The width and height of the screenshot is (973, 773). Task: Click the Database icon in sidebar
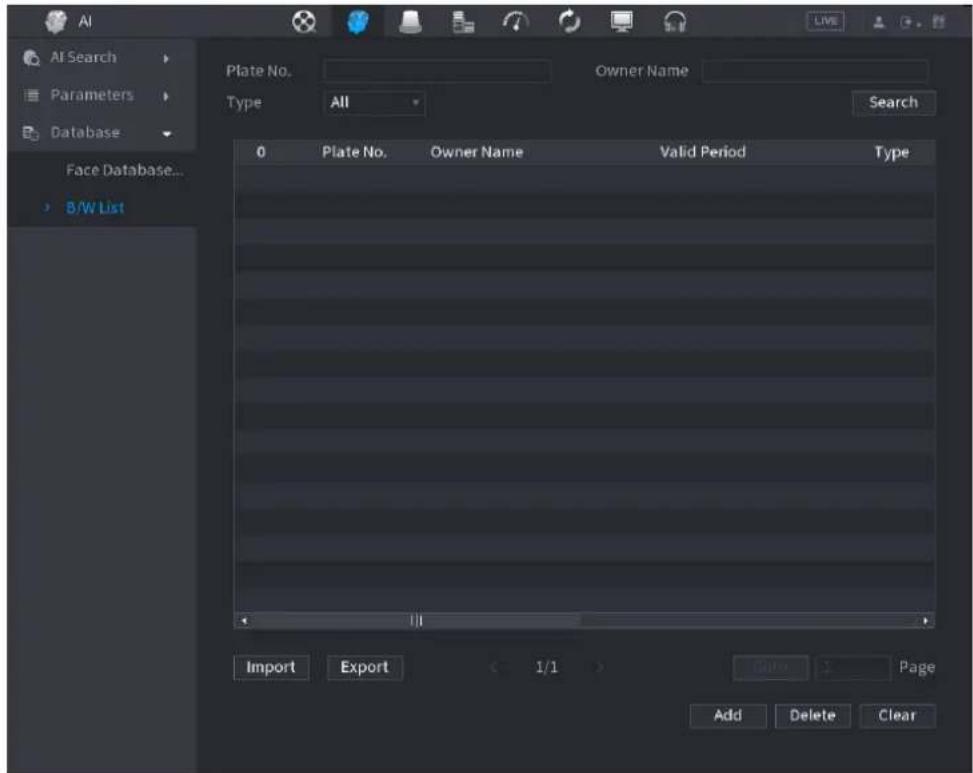point(31,133)
